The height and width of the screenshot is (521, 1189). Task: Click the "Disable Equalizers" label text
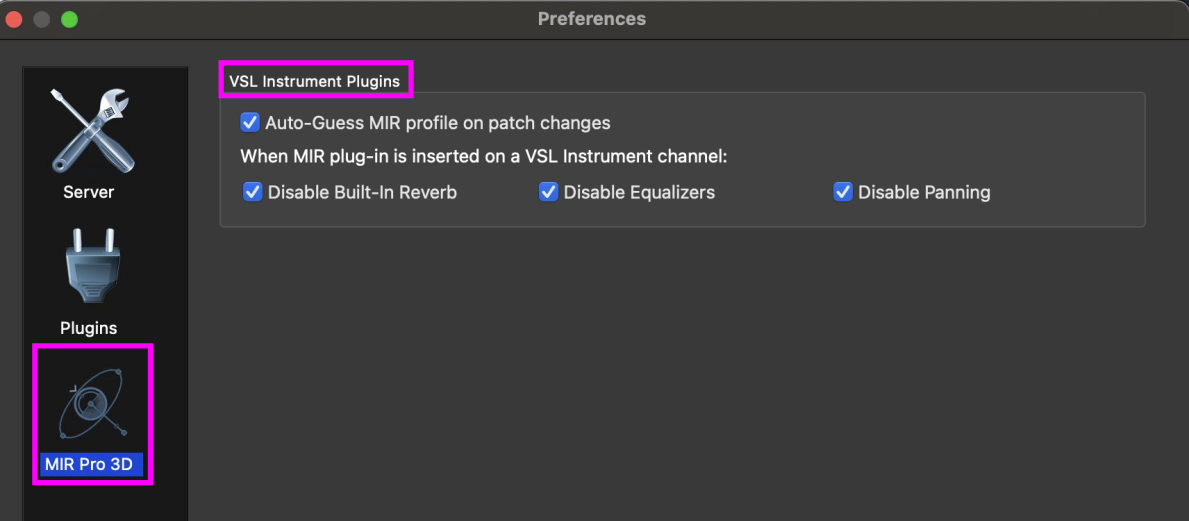[x=639, y=192]
